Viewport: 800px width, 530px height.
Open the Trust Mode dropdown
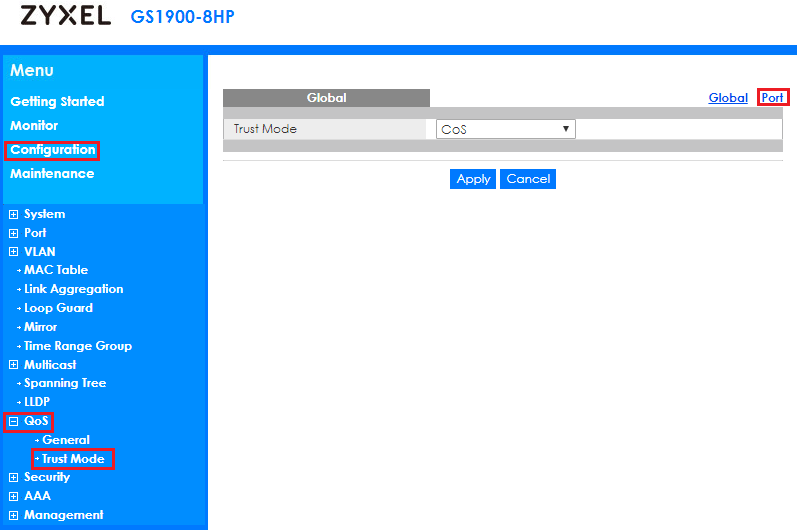[x=505, y=129]
